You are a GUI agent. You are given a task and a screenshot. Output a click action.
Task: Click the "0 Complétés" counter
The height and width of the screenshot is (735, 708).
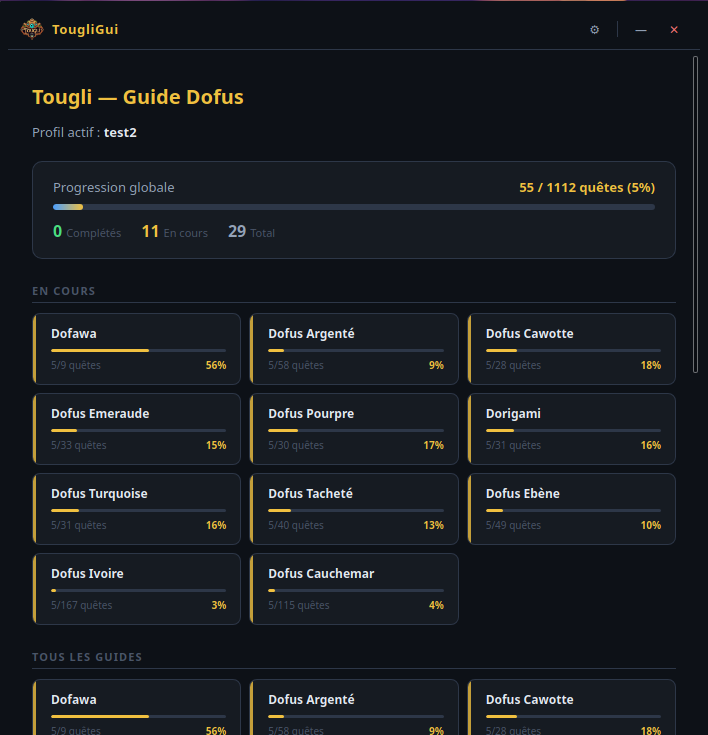point(87,232)
